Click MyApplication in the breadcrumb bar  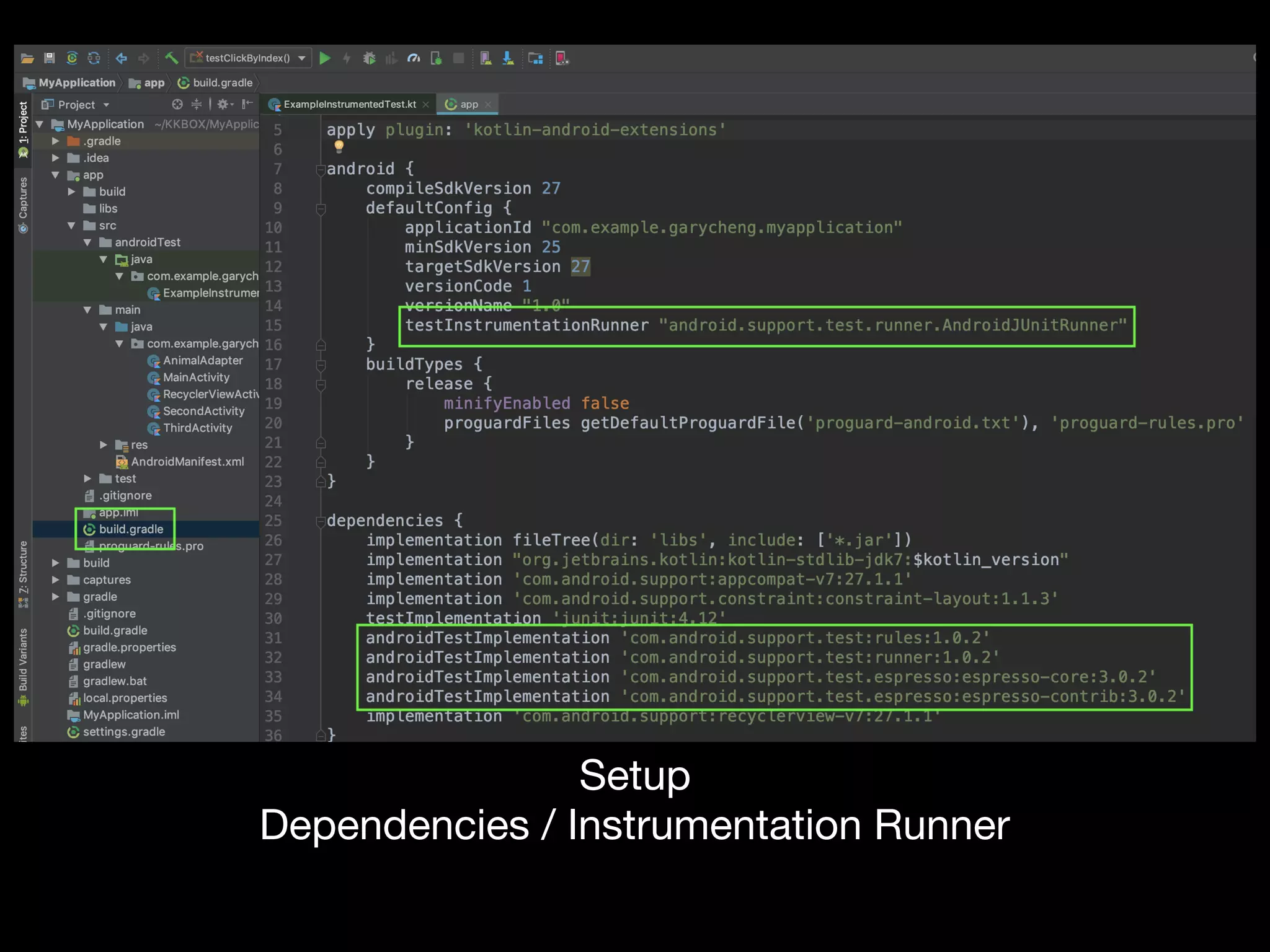(x=69, y=82)
